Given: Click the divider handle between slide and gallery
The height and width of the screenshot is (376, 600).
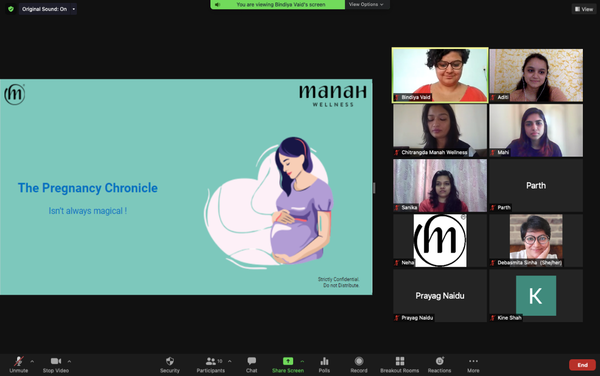Looking at the screenshot, I should click(374, 188).
